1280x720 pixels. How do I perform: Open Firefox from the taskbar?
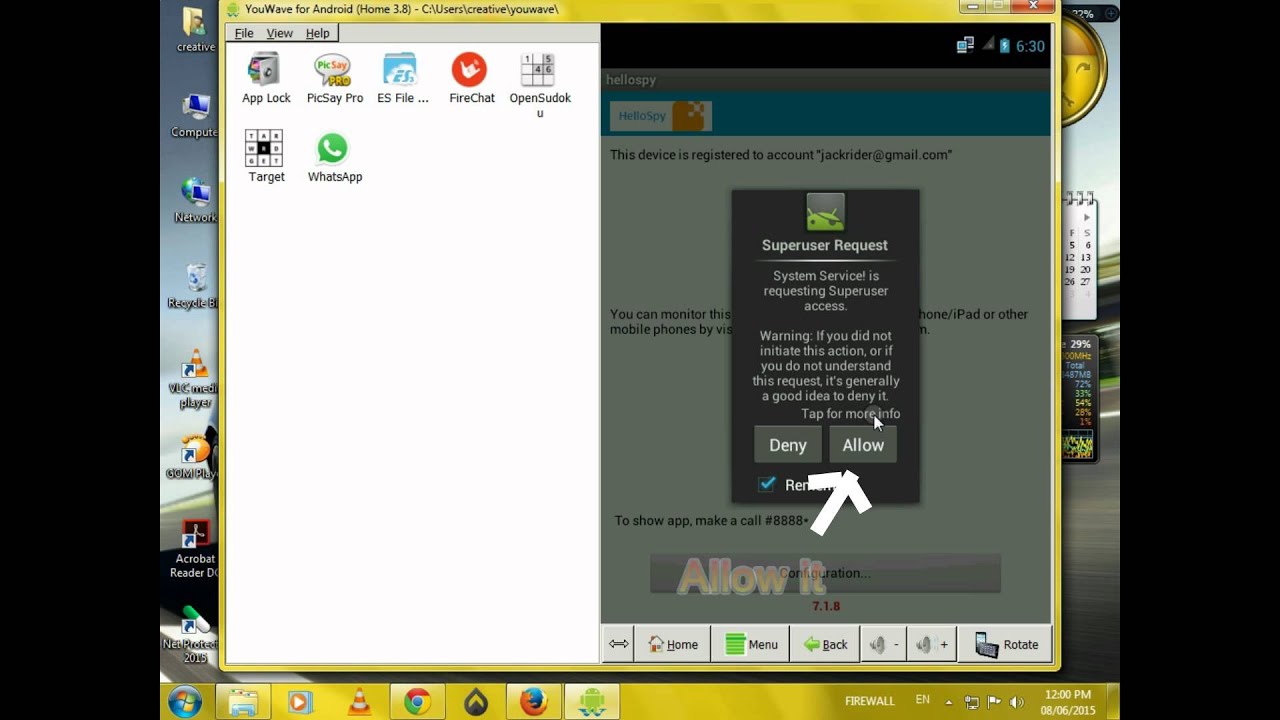[x=534, y=702]
